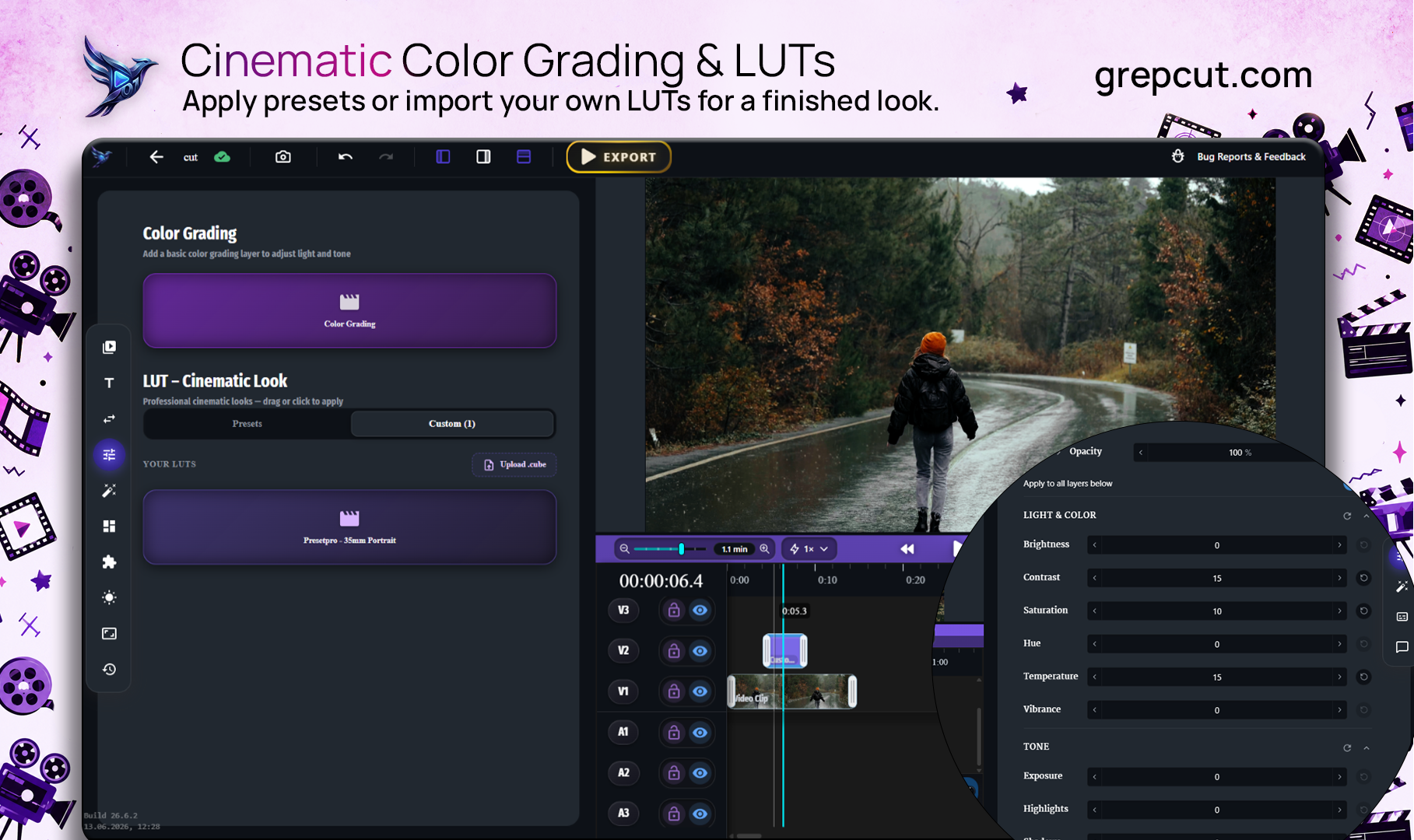
Task: Open Bug Reports & Feedback
Action: pos(1239,156)
